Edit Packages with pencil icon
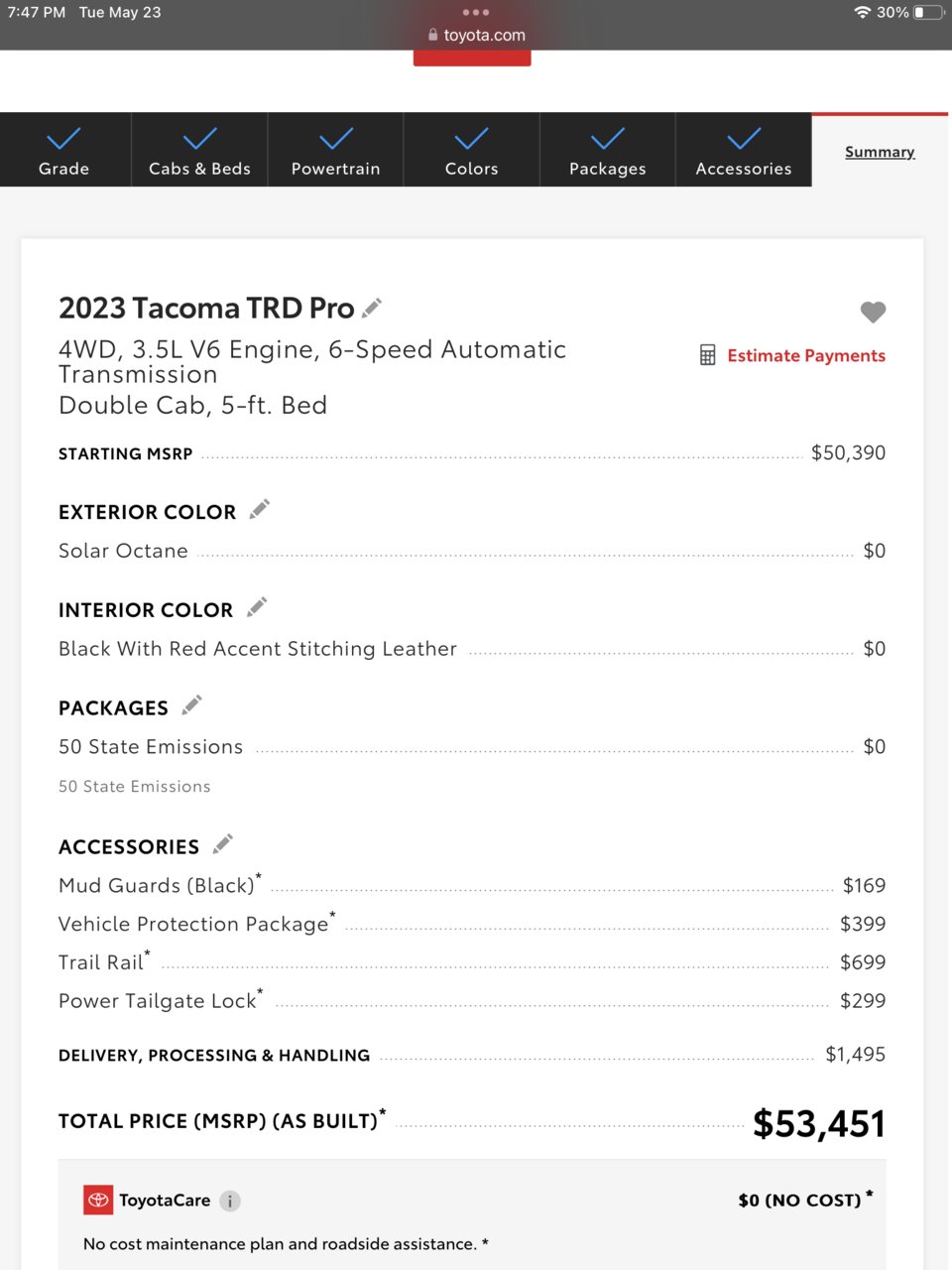The image size is (952, 1270). (x=191, y=705)
